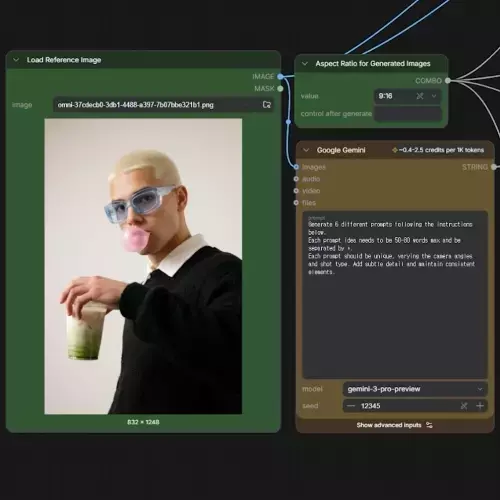
Task: Click the randomize icon in the seed field
Action: click(464, 406)
